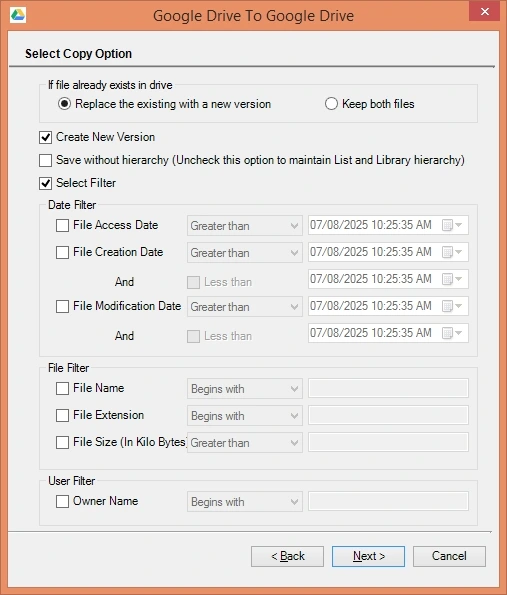The width and height of the screenshot is (507, 595).
Task: Toggle the Select Filter checkbox
Action: coord(46,183)
